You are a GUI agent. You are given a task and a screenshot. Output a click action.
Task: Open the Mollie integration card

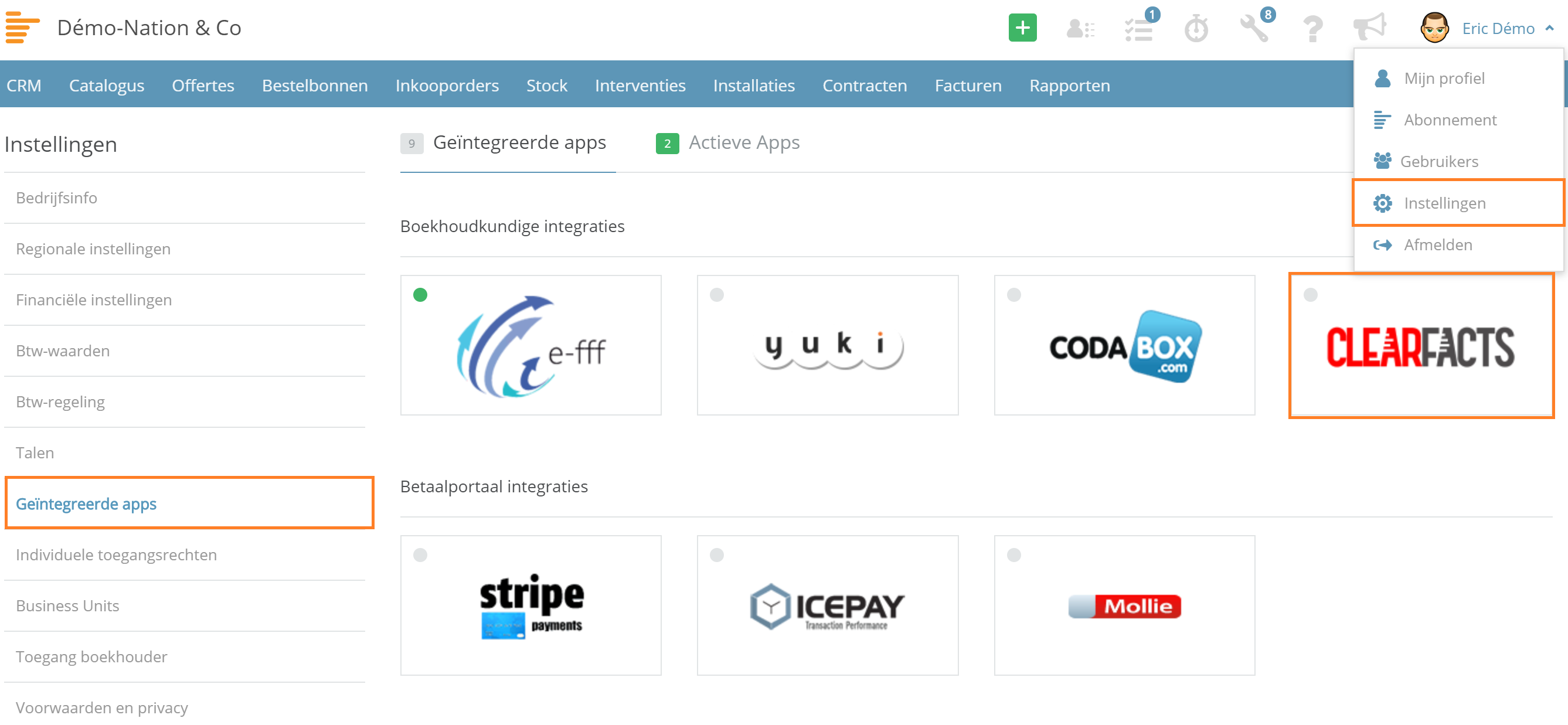[x=1124, y=605]
